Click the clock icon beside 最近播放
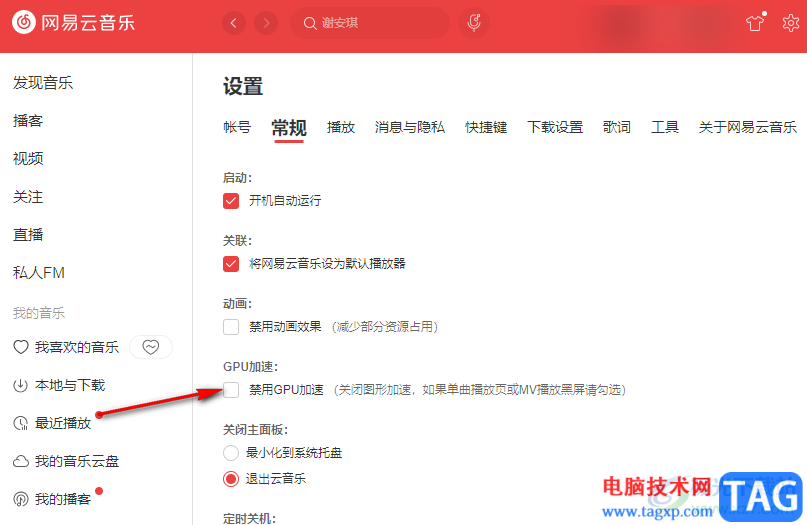Viewport: 807px width, 525px height. coord(21,423)
